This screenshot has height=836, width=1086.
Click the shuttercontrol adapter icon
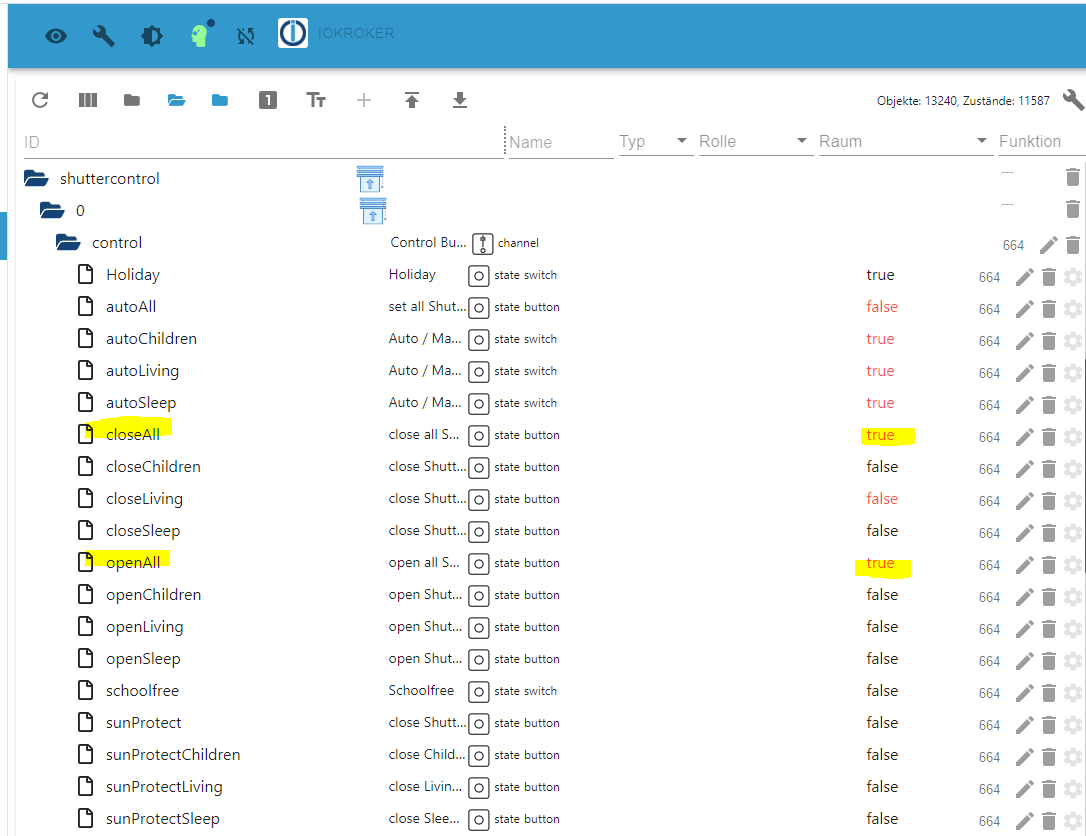pyautogui.click(x=371, y=179)
